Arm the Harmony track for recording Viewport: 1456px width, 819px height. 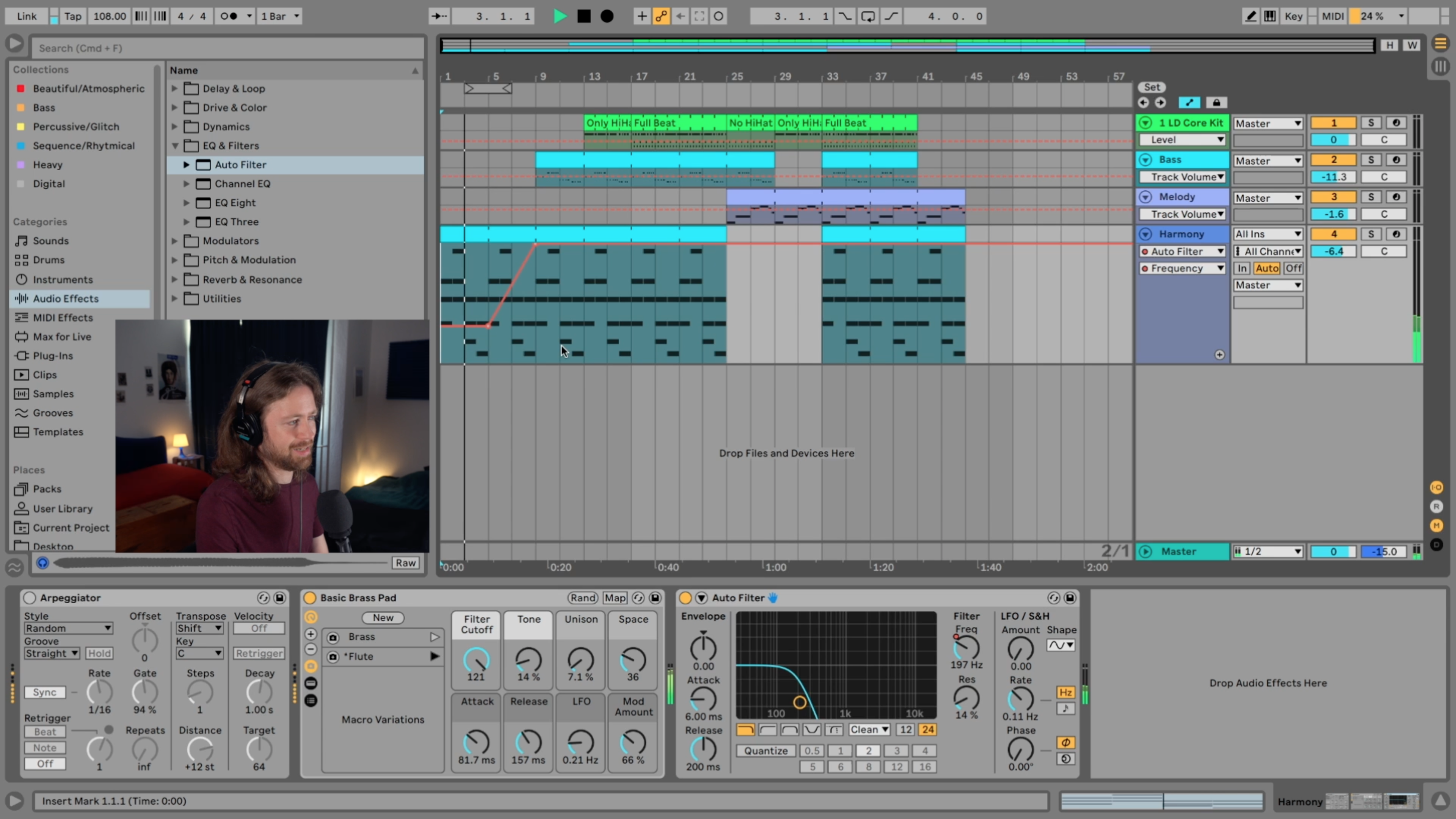tap(1396, 234)
